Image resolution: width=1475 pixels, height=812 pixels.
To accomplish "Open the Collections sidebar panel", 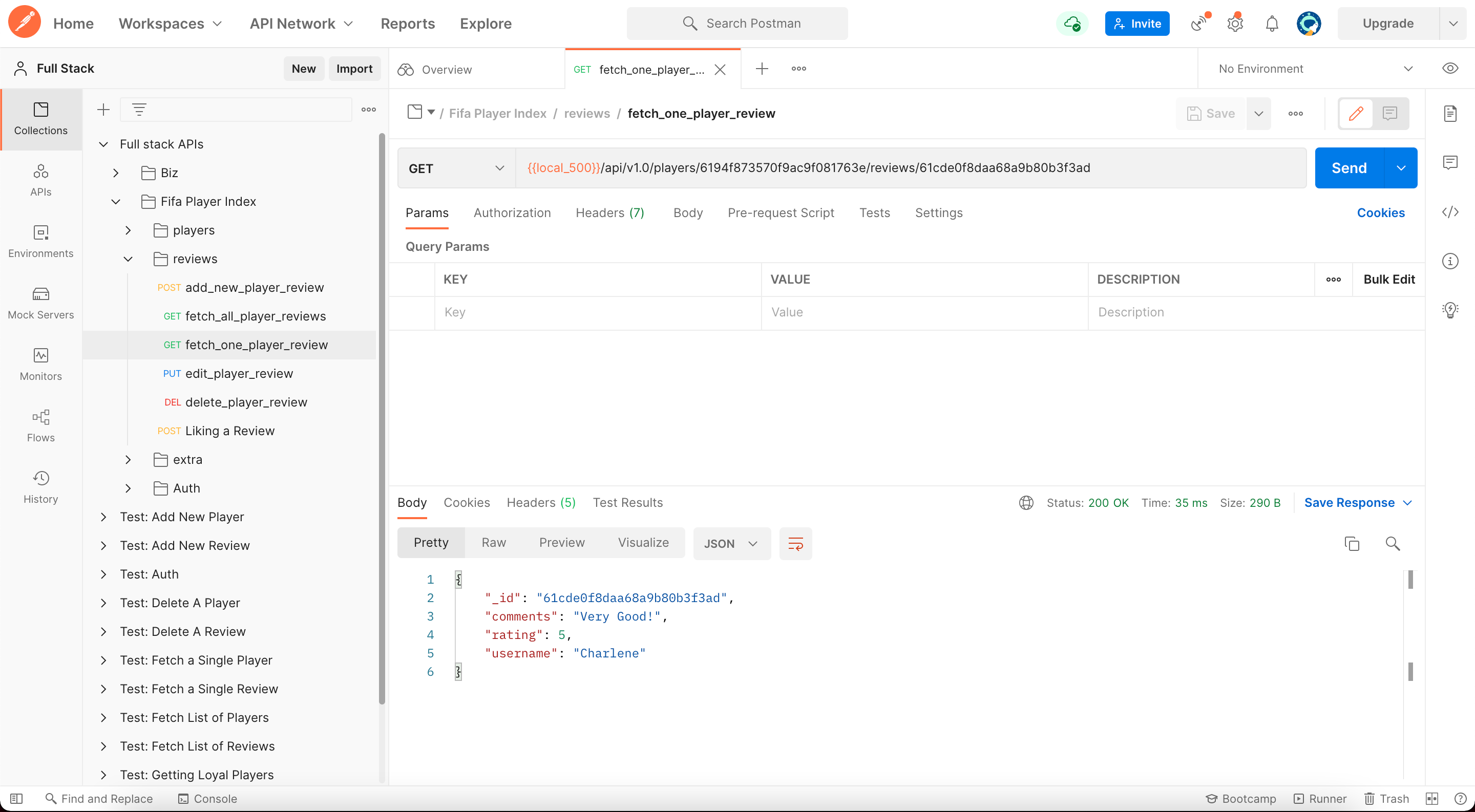I will (40, 119).
